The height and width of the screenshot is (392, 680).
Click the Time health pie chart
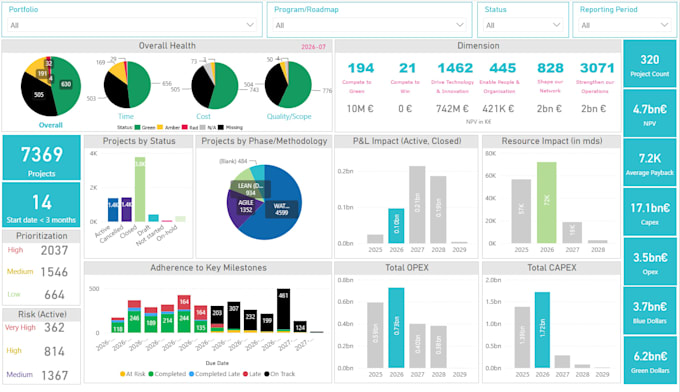pyautogui.click(x=127, y=85)
